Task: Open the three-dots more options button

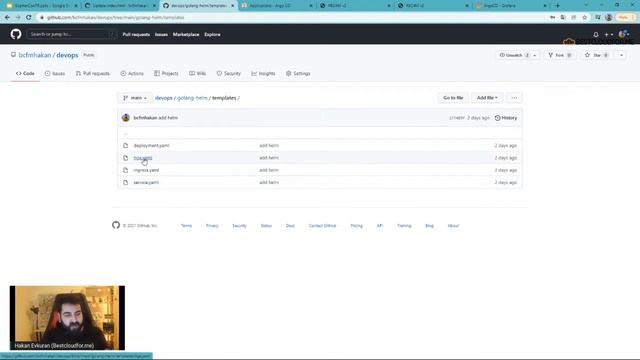Action: click(x=514, y=98)
